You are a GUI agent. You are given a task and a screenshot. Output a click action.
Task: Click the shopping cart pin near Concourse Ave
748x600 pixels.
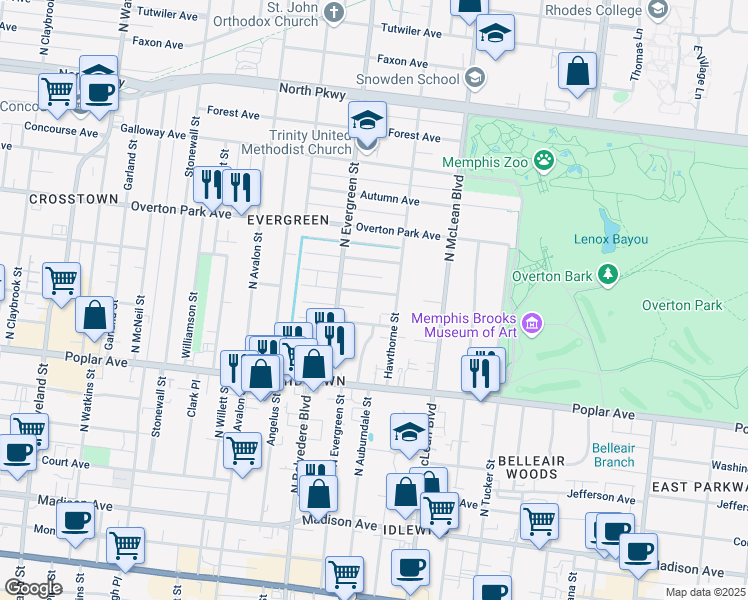pos(57,95)
